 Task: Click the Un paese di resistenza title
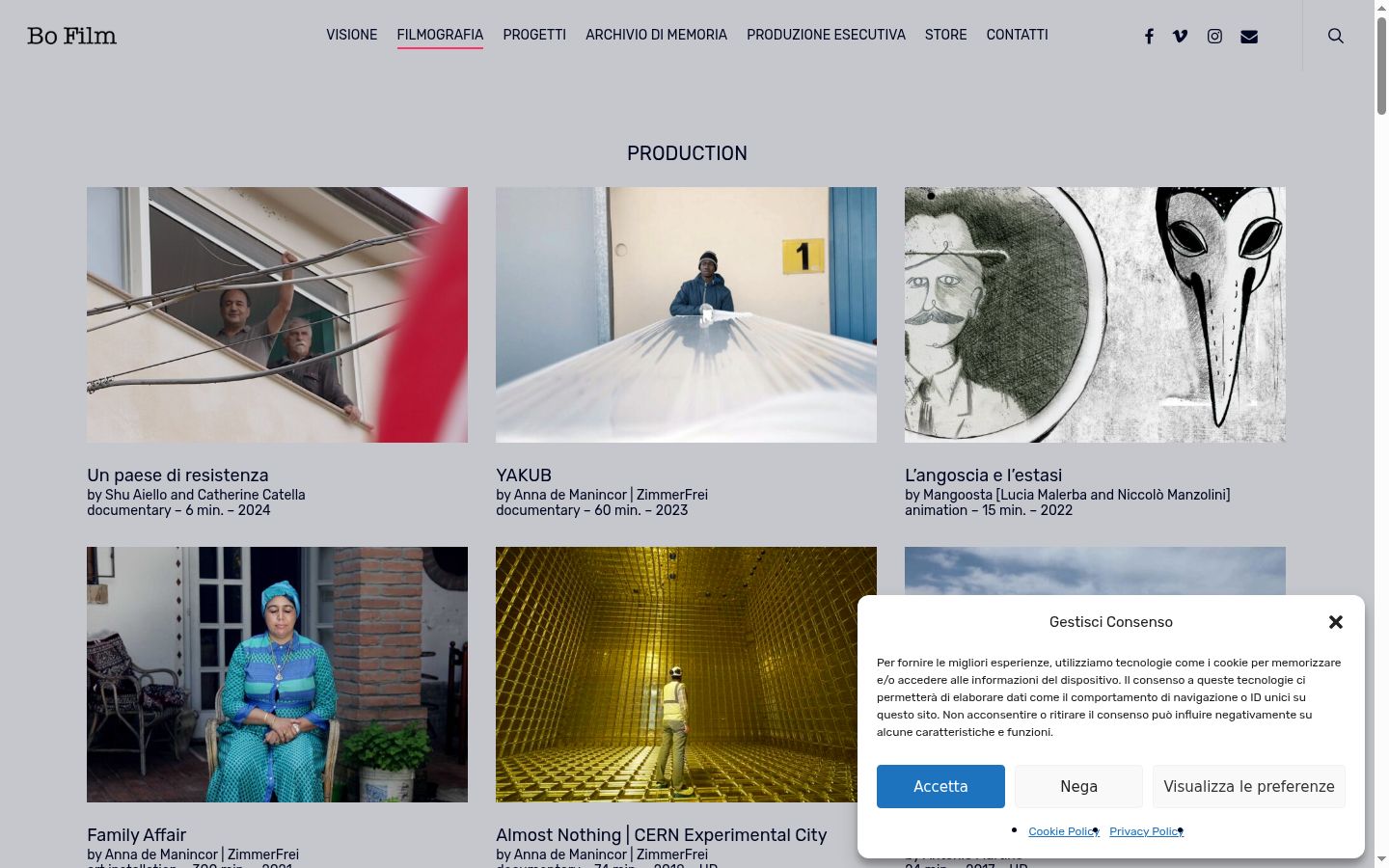pyautogui.click(x=177, y=475)
